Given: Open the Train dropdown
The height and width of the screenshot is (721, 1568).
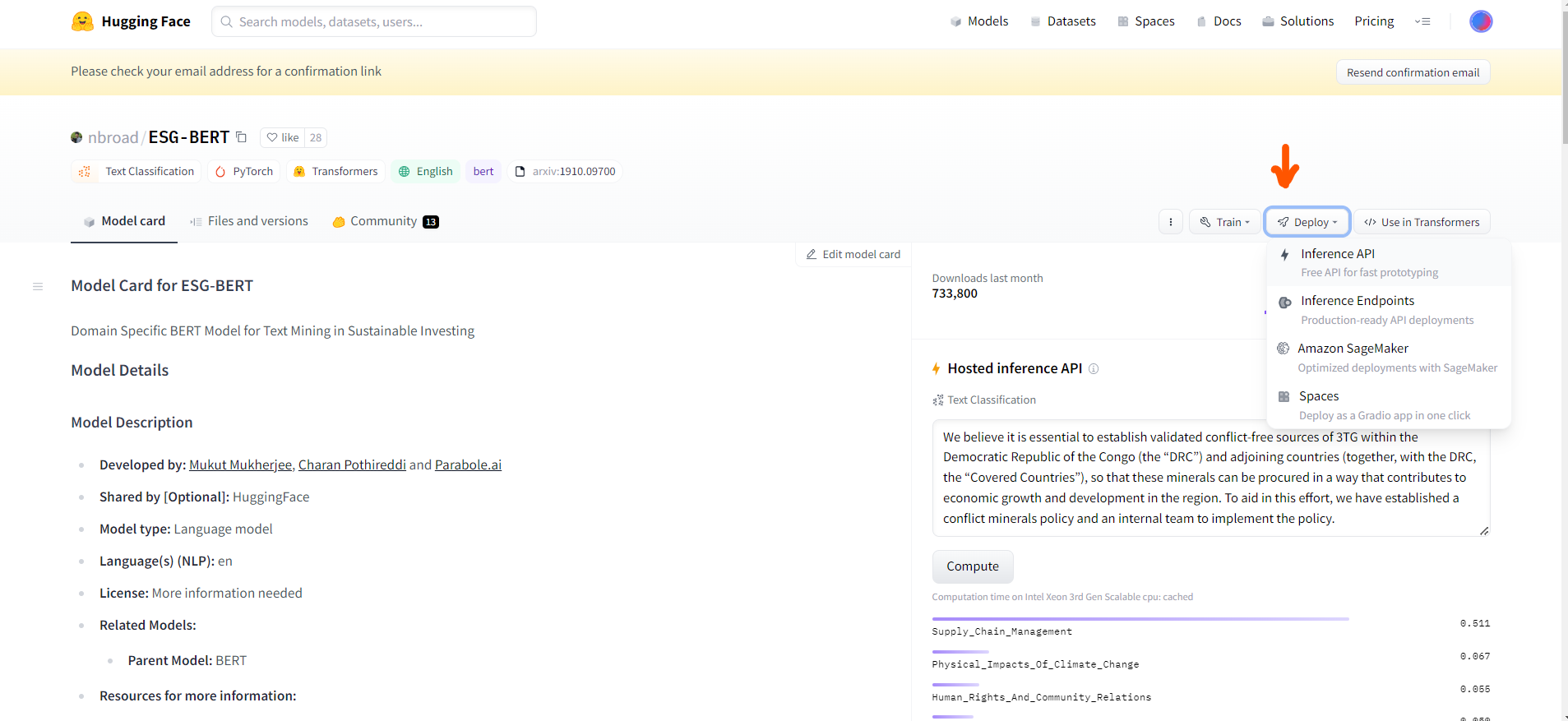Looking at the screenshot, I should pos(1224,222).
